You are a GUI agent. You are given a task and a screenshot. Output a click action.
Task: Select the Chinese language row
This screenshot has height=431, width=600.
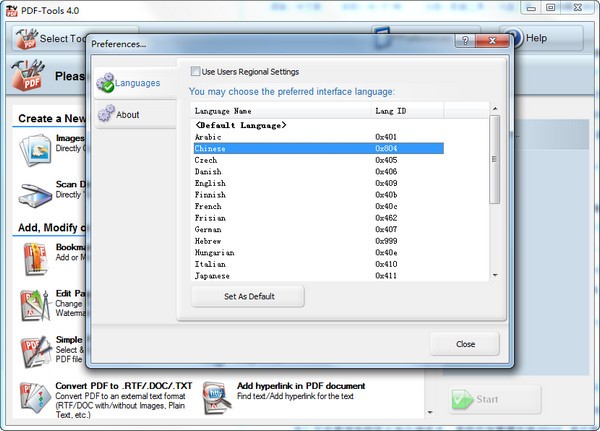point(319,149)
